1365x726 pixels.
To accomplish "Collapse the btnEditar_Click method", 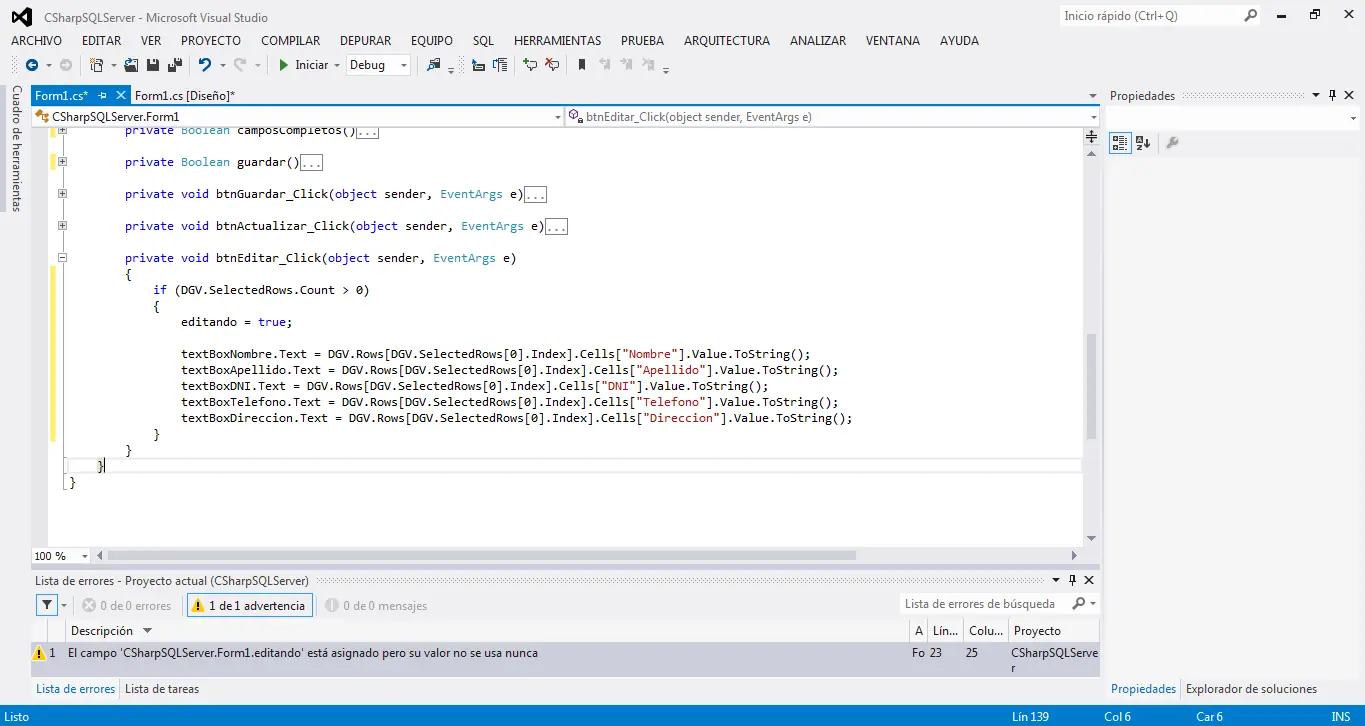I will pyautogui.click(x=62, y=258).
